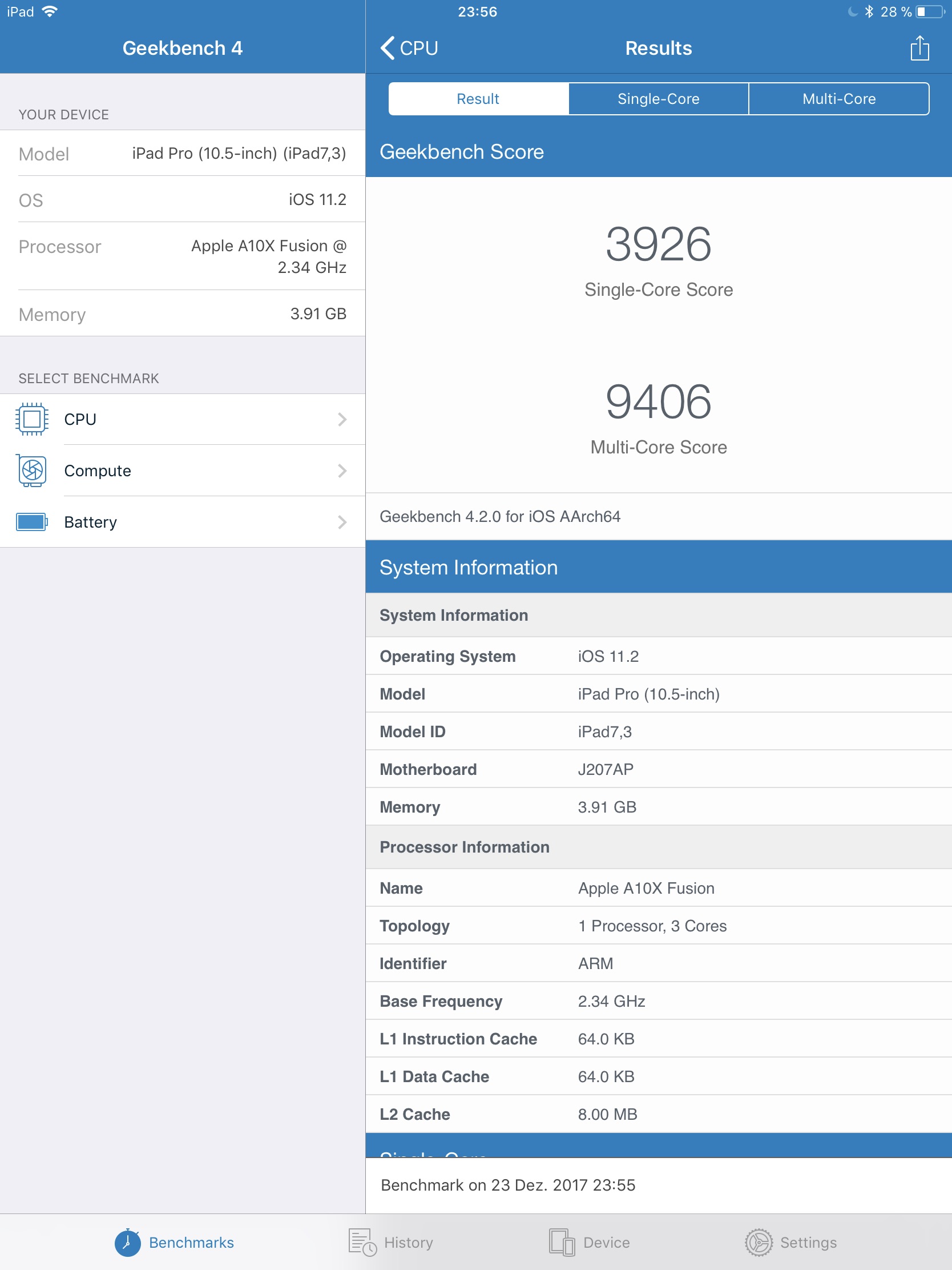
Task: Tap the Benchmarks stopwatch icon
Action: click(x=127, y=1243)
